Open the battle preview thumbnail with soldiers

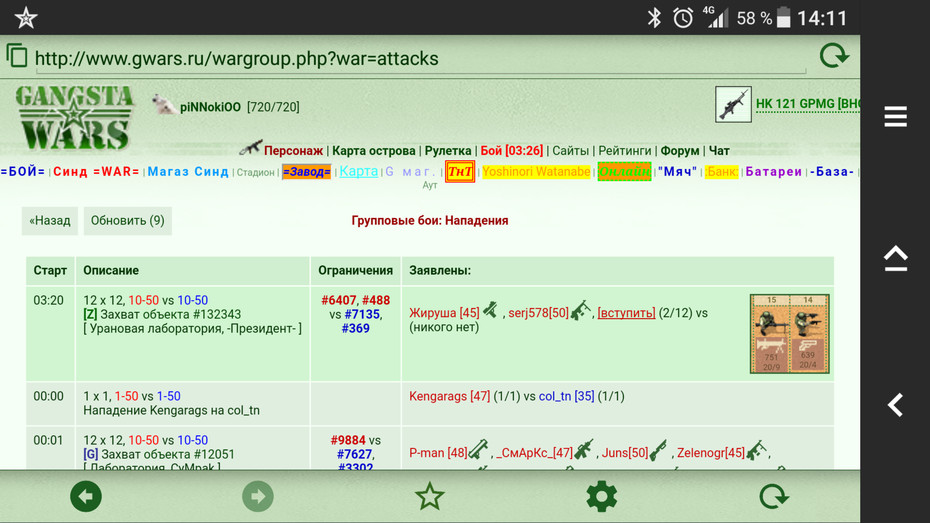pos(789,334)
